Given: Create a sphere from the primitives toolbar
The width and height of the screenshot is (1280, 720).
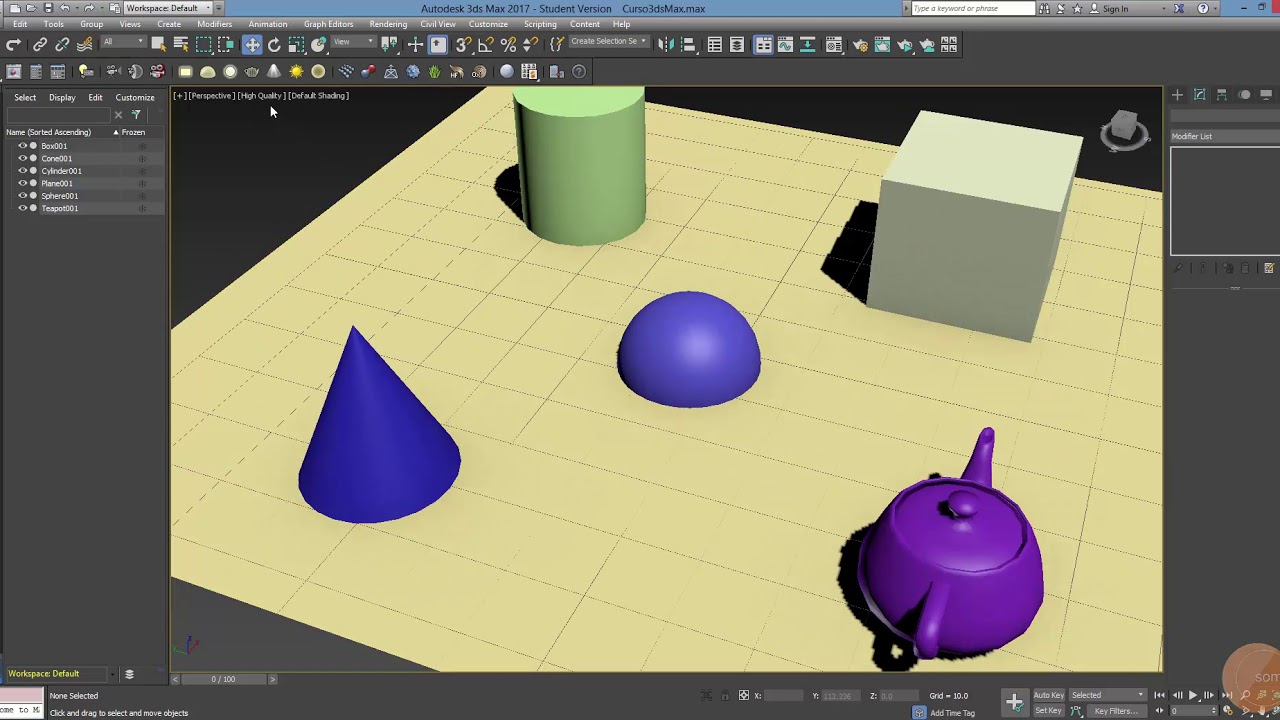Looking at the screenshot, I should 230,72.
